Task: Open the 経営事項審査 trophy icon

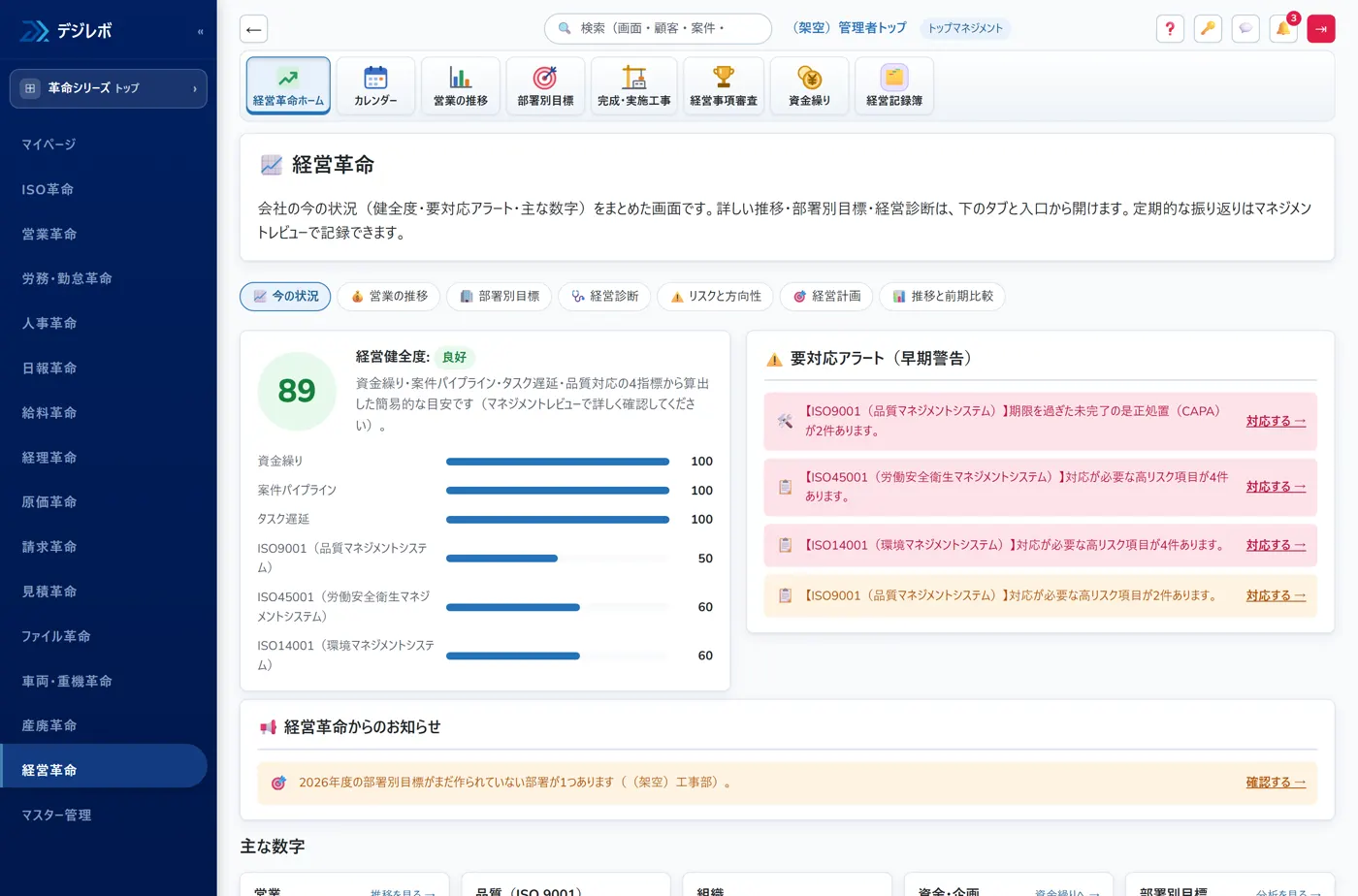Action: (x=724, y=85)
